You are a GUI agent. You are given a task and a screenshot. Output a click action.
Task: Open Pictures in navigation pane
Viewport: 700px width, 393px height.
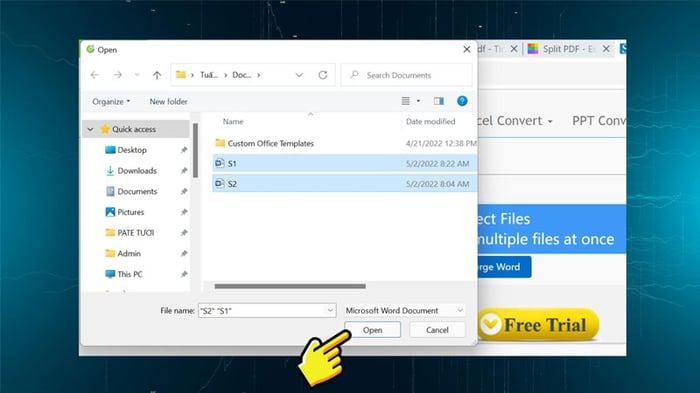coord(131,212)
